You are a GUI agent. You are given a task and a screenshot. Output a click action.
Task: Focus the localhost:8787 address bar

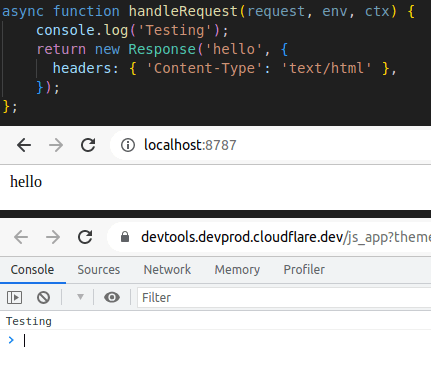(x=270, y=145)
